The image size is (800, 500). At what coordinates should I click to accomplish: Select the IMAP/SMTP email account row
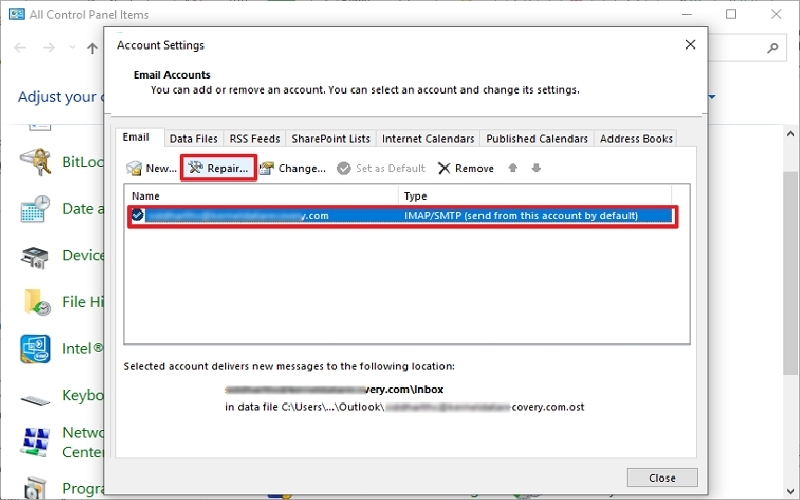[400, 215]
